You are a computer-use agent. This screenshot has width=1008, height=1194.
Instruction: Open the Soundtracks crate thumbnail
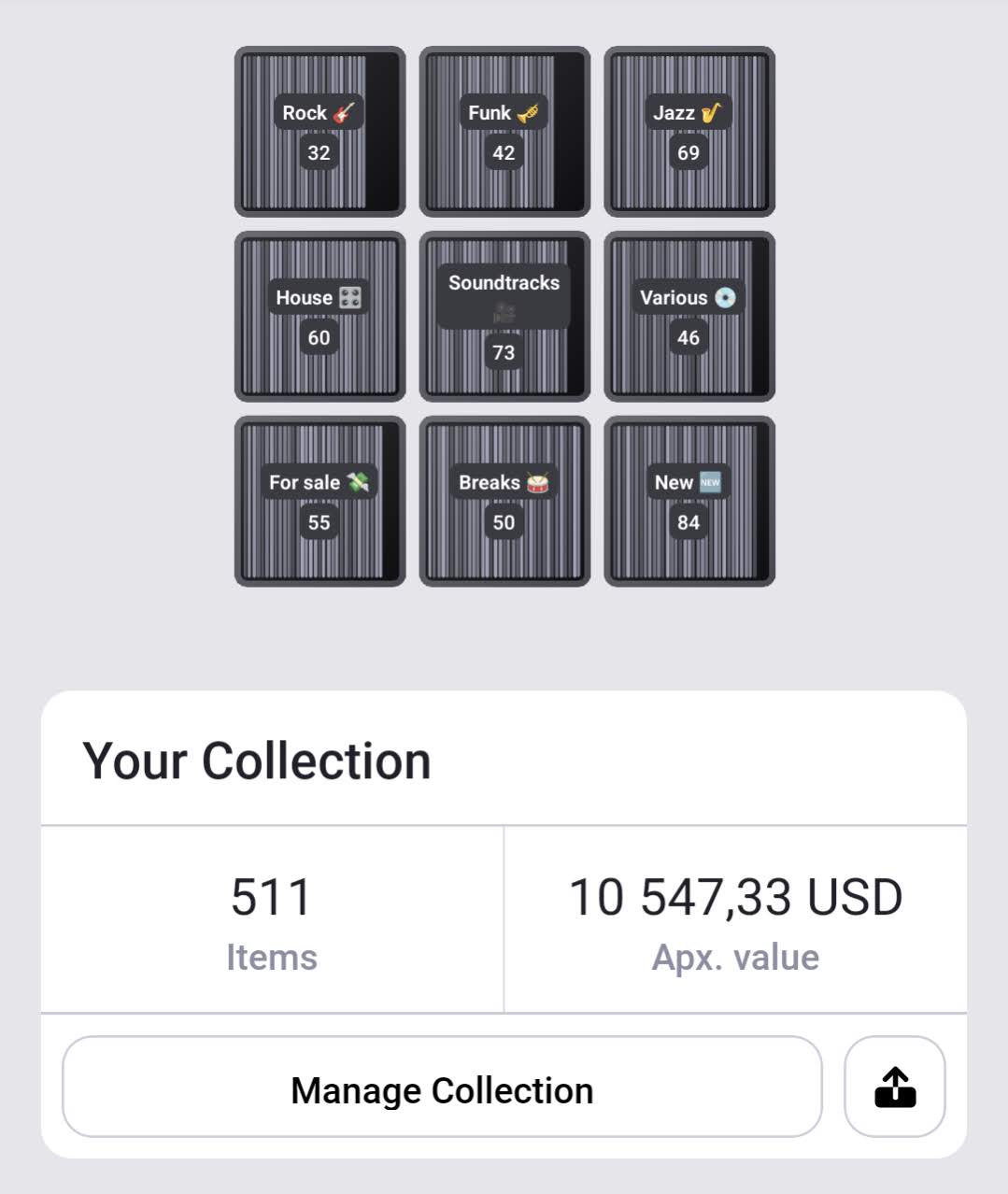(504, 317)
